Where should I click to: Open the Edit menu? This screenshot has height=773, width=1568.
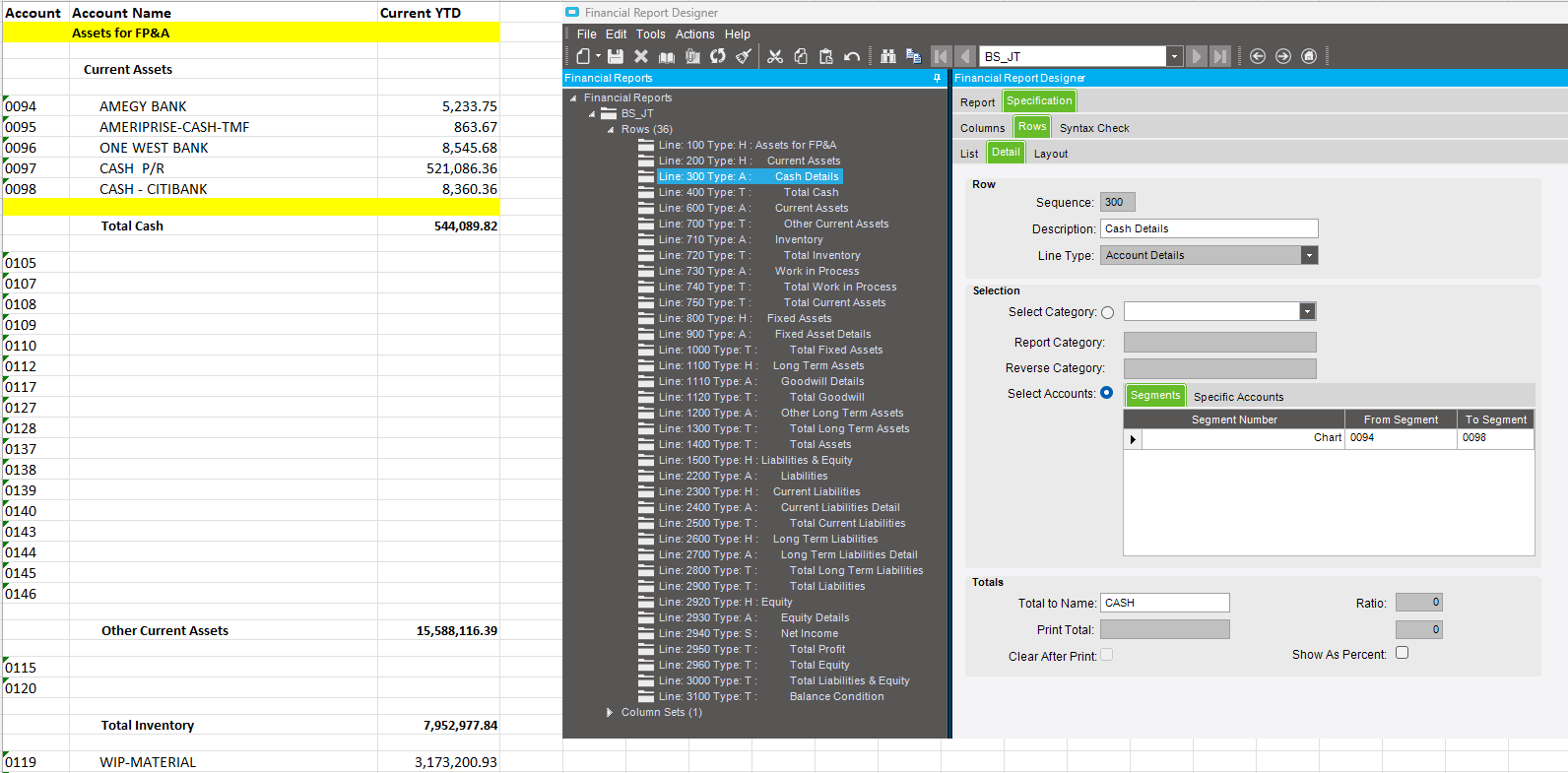[x=617, y=33]
